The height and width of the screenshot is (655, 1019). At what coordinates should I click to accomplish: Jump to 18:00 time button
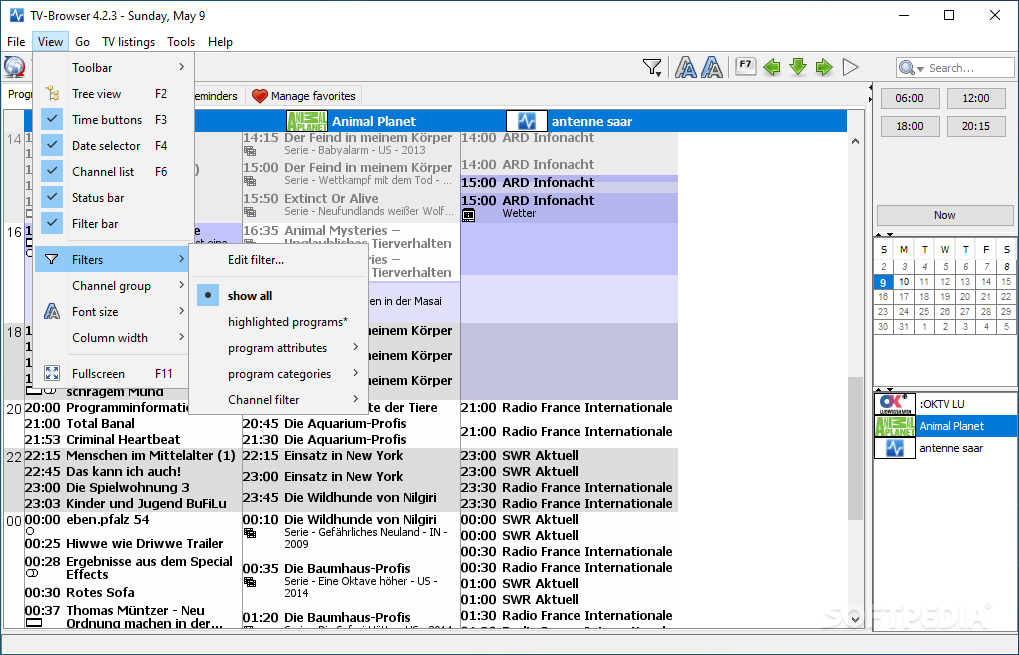coord(910,126)
